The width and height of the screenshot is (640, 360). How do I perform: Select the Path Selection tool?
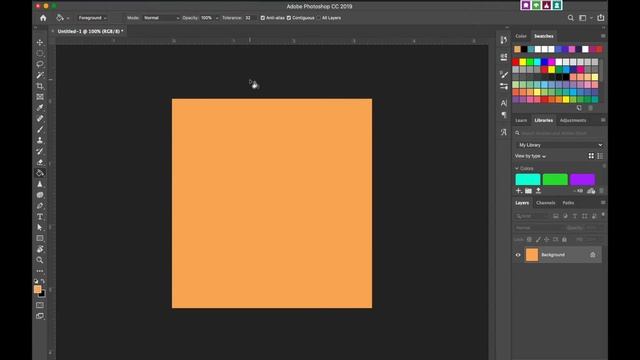click(40, 227)
